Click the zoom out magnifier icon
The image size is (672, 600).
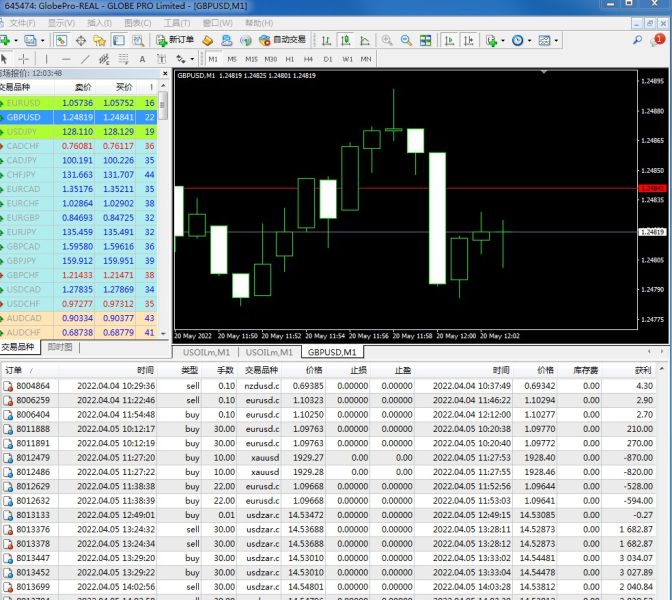[406, 40]
